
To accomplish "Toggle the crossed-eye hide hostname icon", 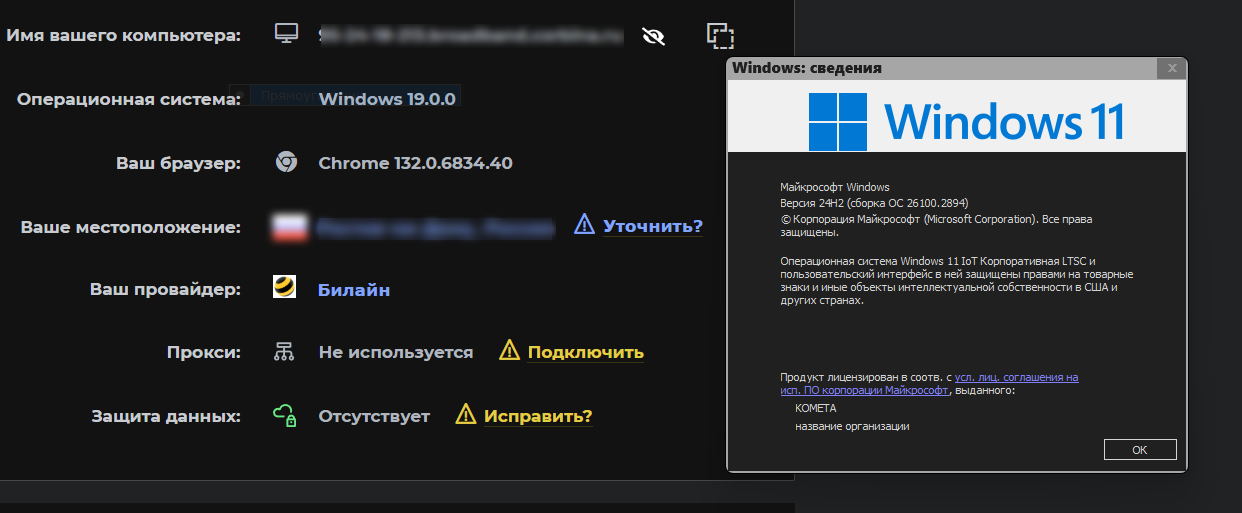I will pos(654,36).
